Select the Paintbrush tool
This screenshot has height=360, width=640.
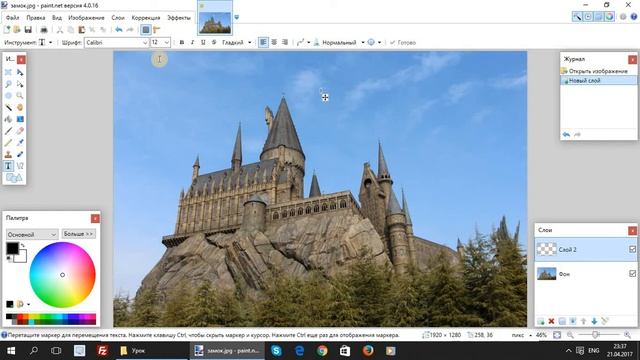click(x=8, y=131)
